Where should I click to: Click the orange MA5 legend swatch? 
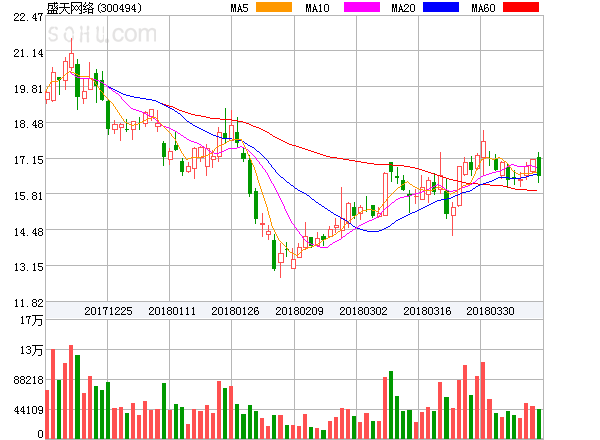(274, 7)
